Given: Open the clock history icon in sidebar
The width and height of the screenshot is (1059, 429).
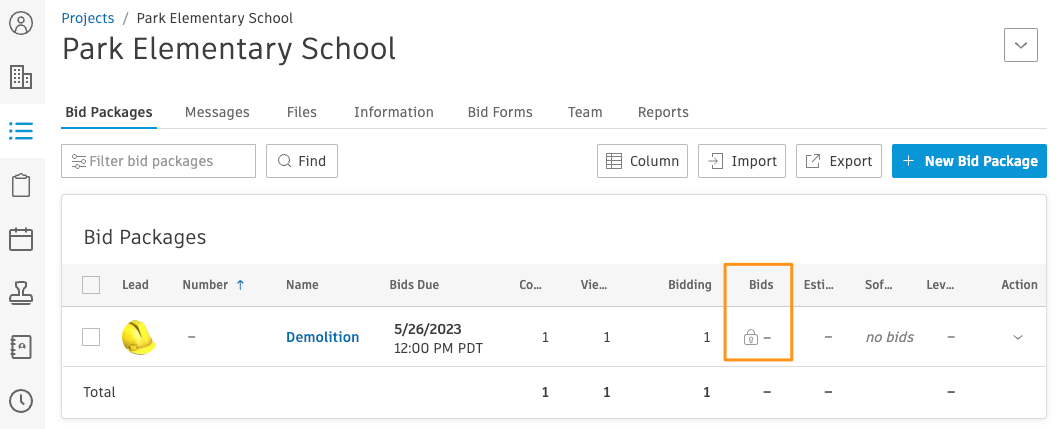Looking at the screenshot, I should pos(21,401).
